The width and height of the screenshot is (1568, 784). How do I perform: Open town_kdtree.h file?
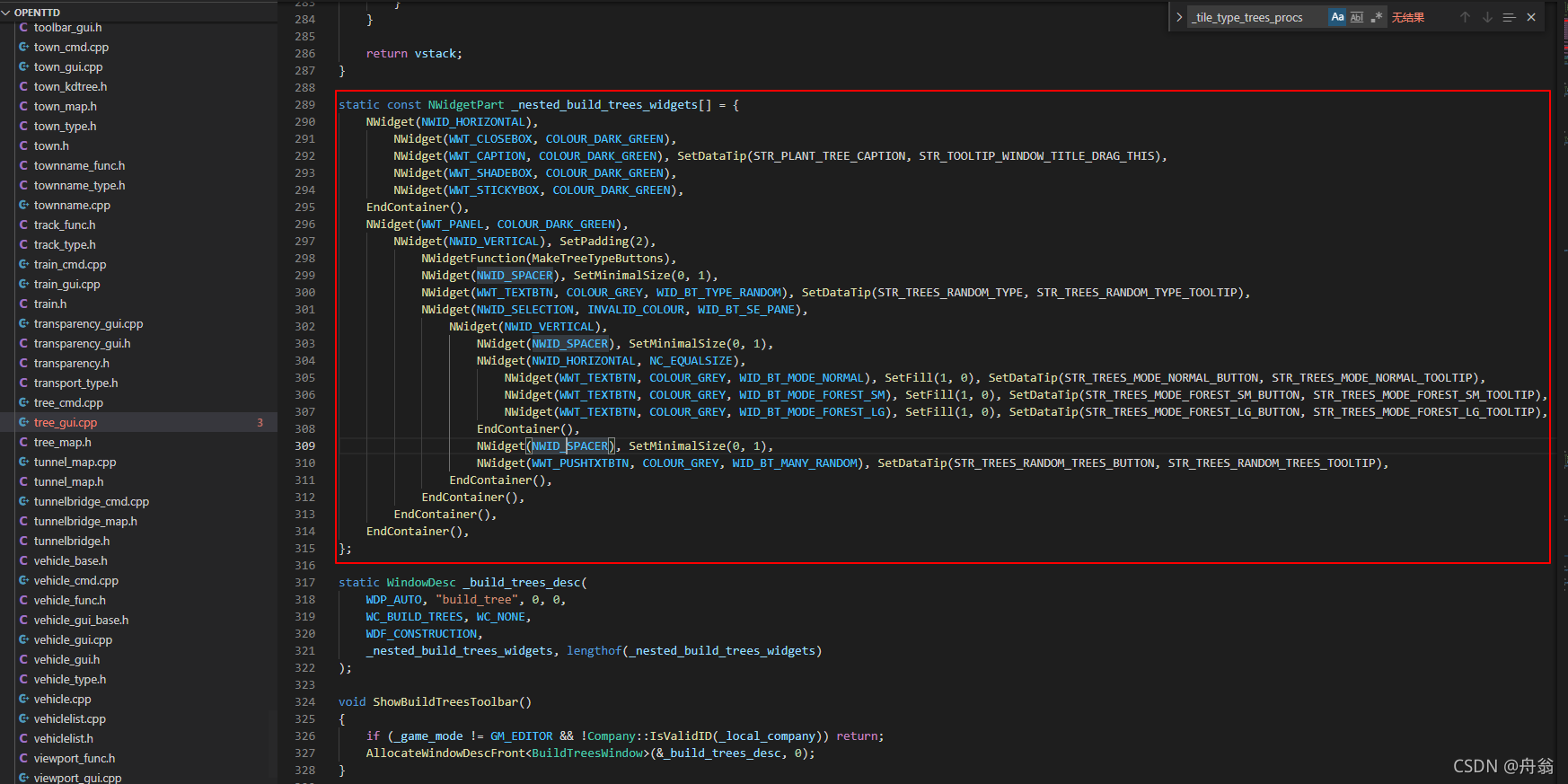(138, 86)
